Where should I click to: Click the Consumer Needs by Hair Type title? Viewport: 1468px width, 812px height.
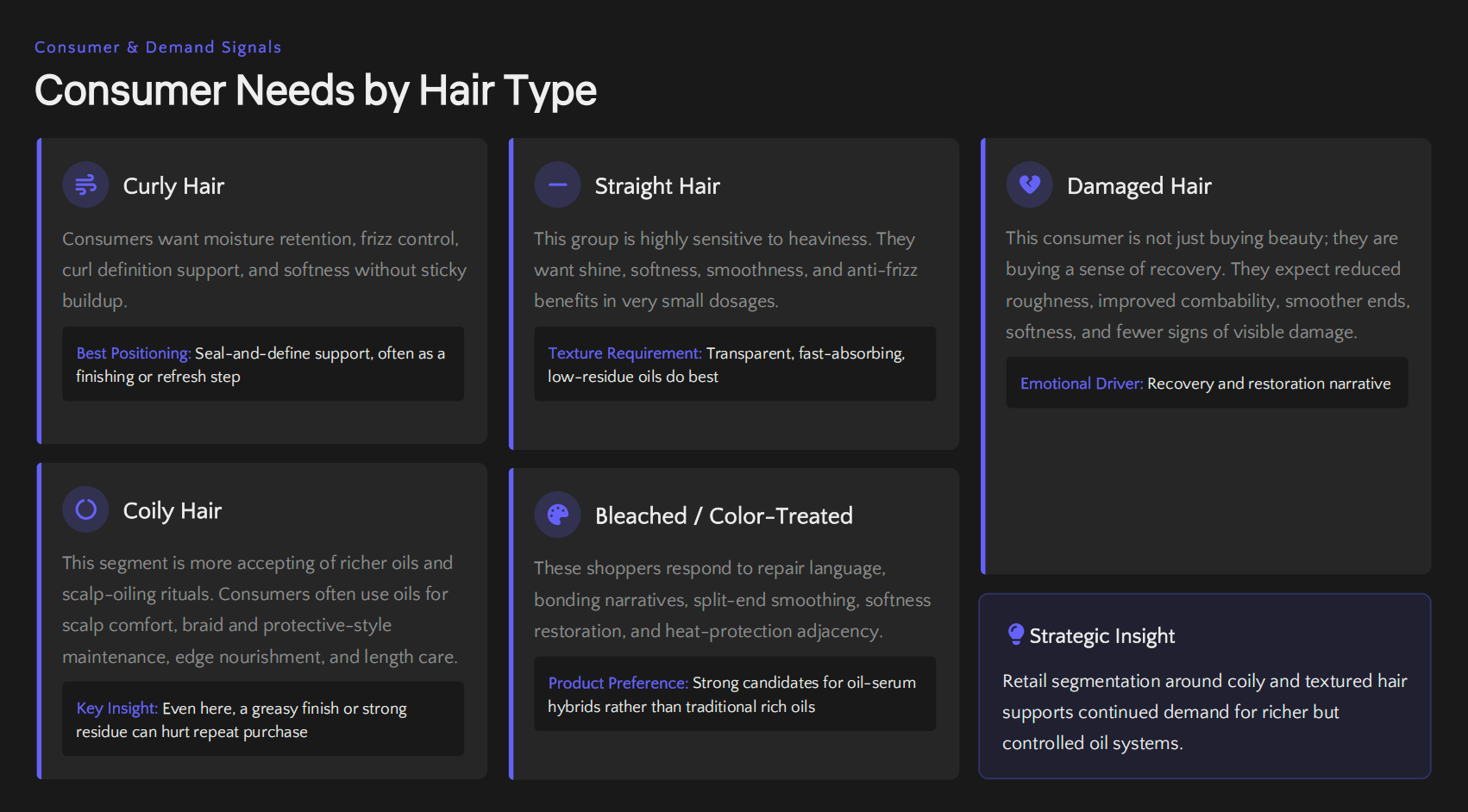(x=315, y=91)
